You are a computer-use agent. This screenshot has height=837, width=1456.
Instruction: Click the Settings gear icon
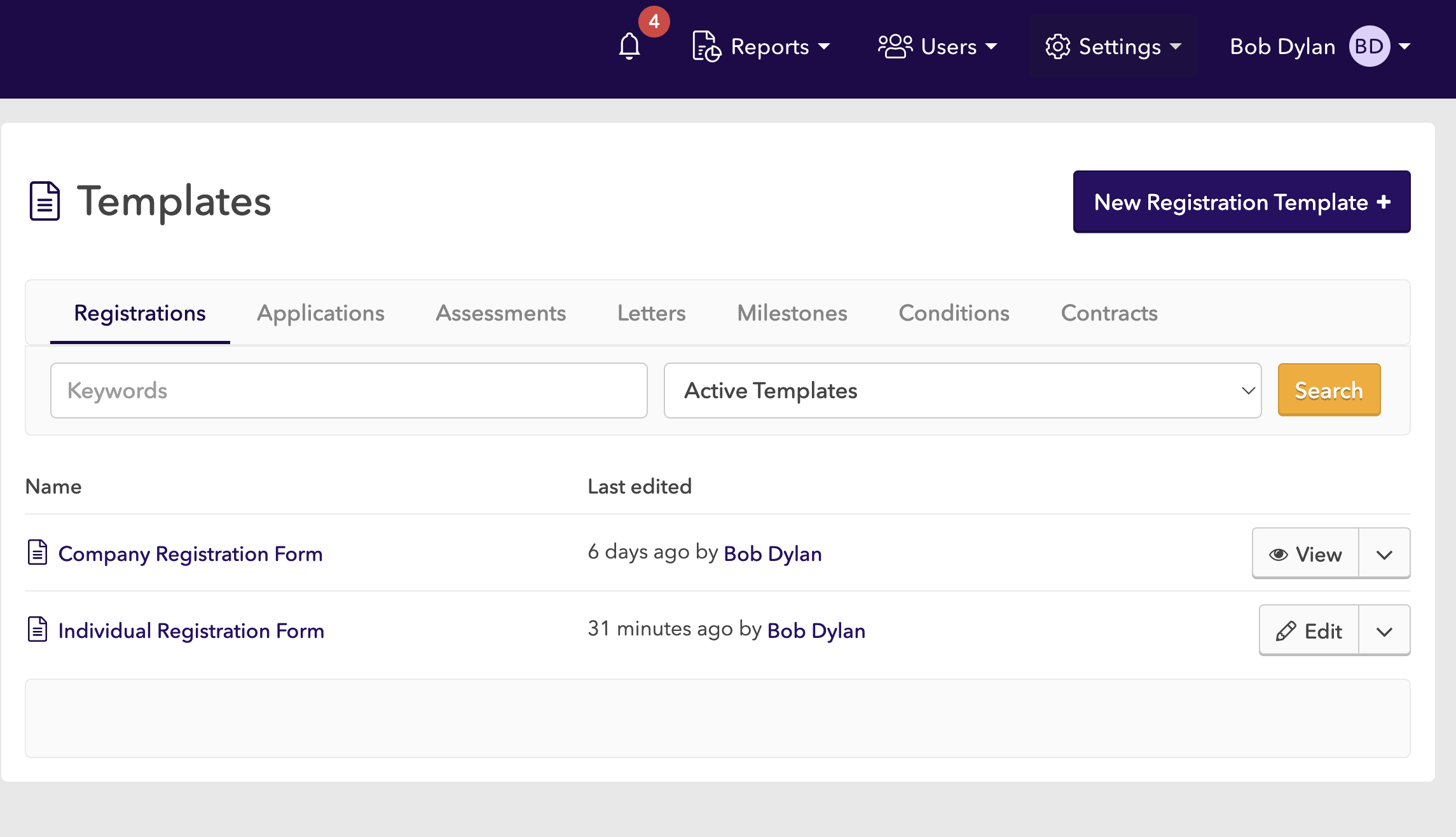click(x=1057, y=46)
